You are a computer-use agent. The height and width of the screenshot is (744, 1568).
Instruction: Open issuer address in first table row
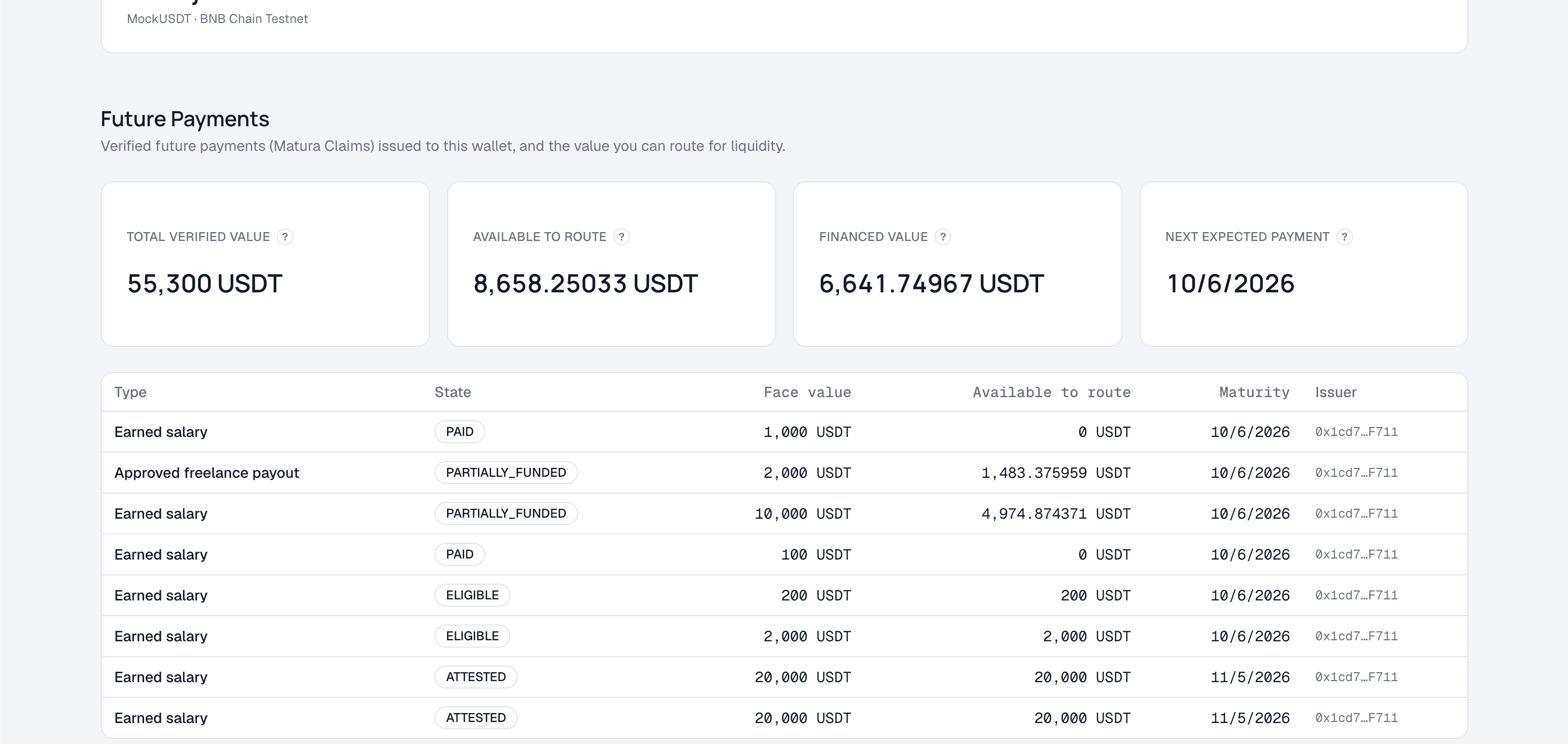[x=1356, y=432]
